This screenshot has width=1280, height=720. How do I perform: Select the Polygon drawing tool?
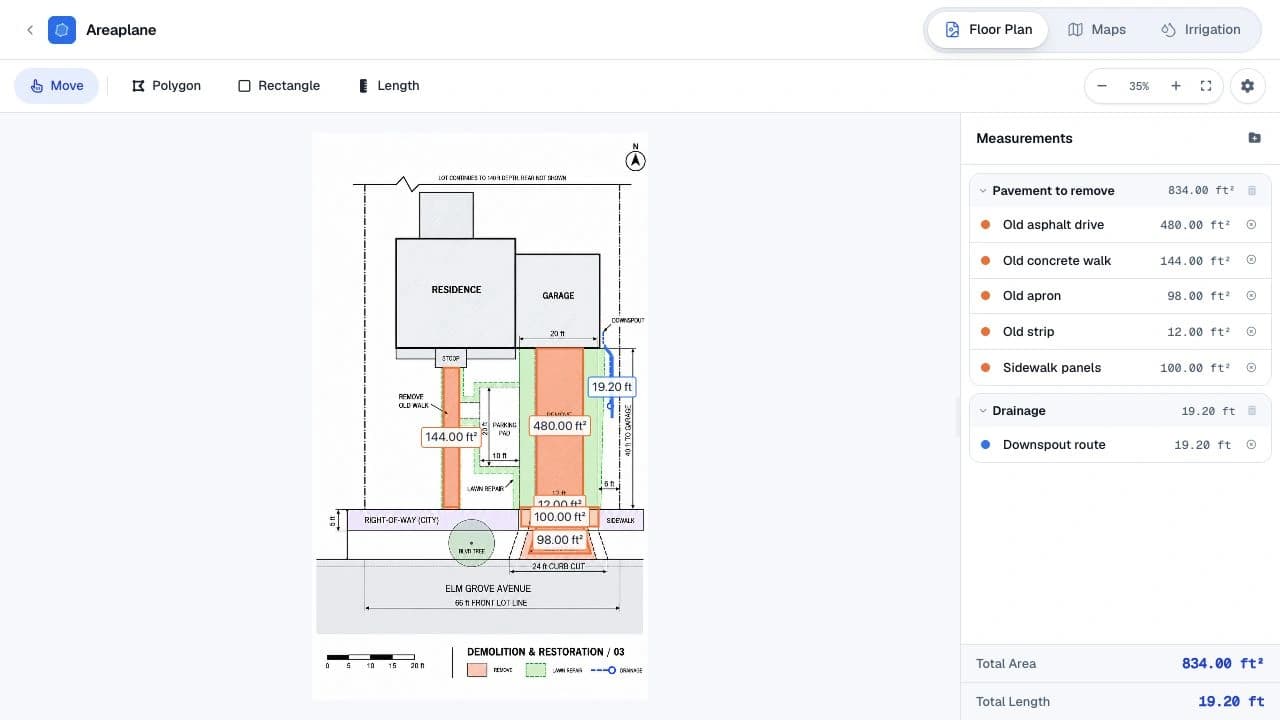click(x=166, y=86)
